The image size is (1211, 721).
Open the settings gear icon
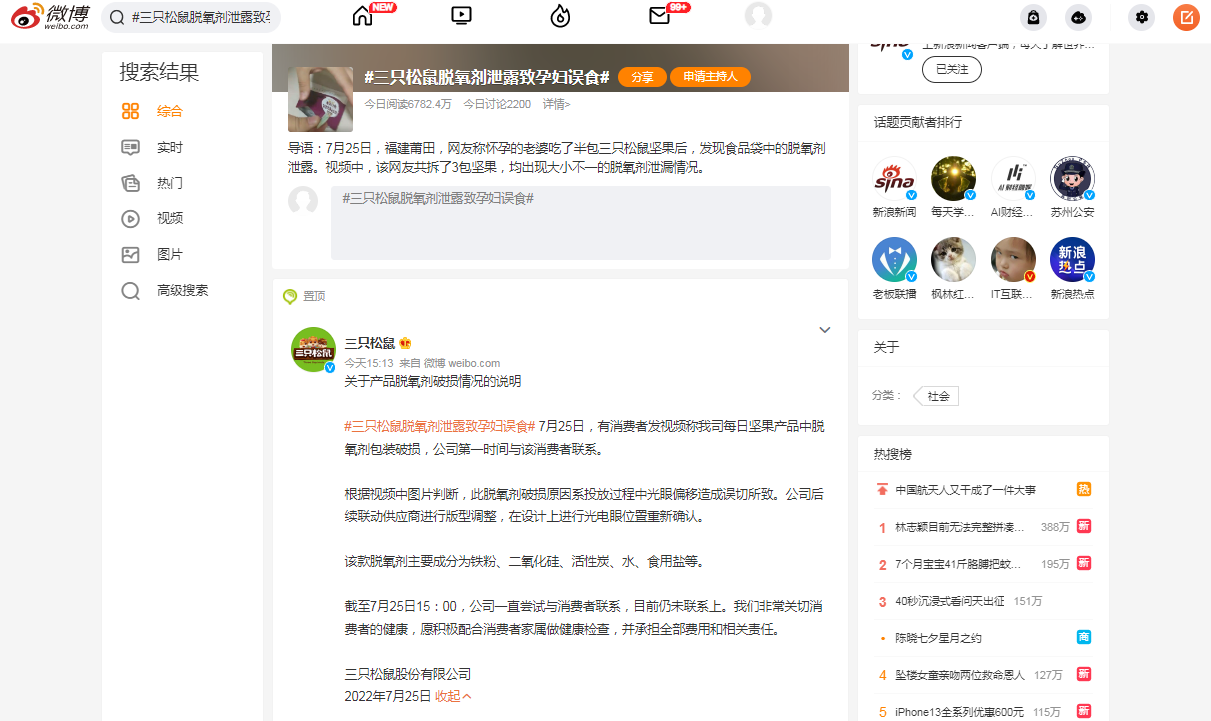[1141, 17]
